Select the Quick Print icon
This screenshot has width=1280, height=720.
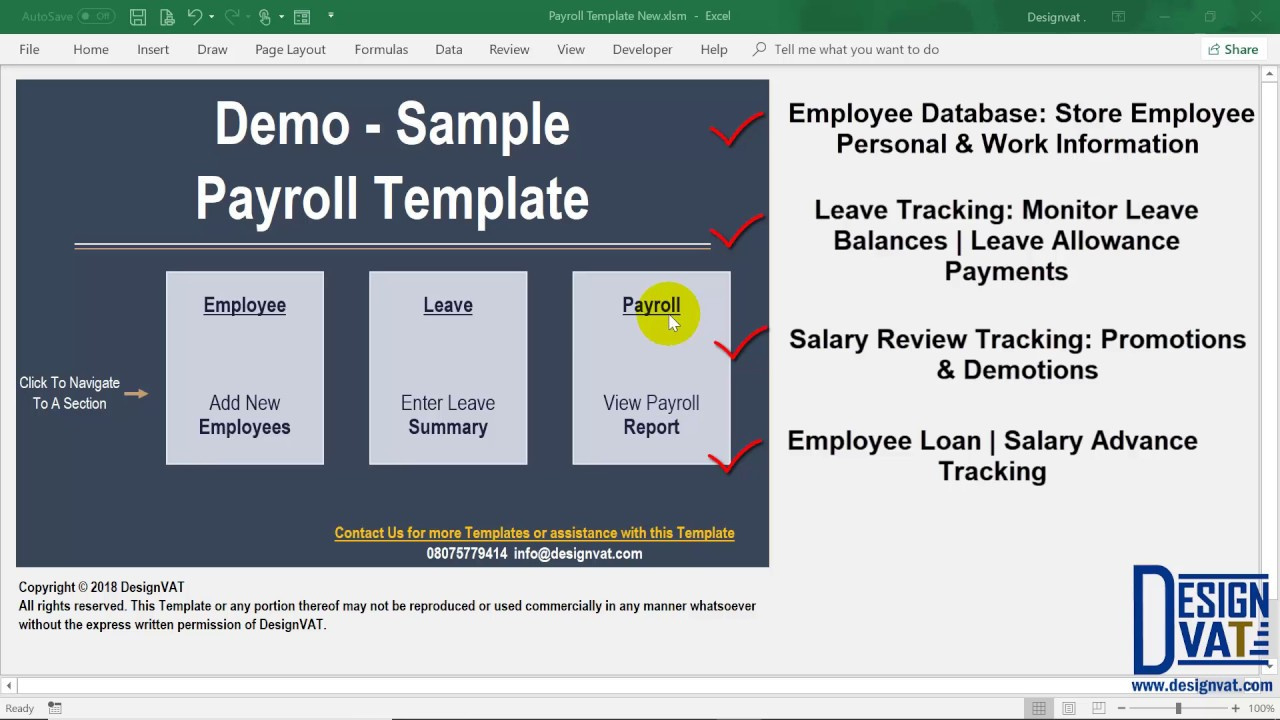coord(166,16)
